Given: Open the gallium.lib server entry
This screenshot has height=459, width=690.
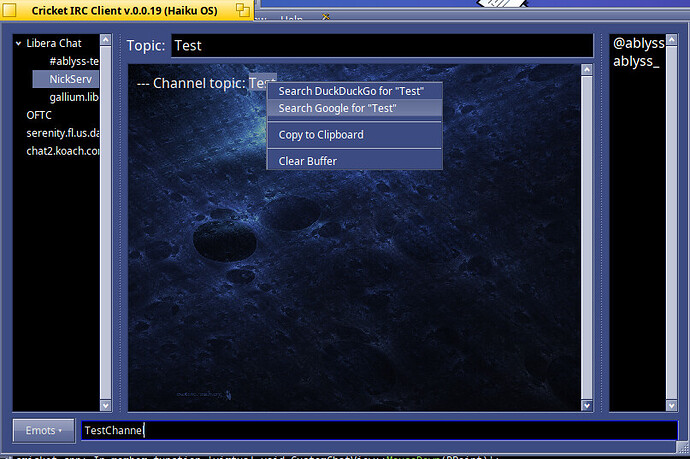Looking at the screenshot, I should pos(74,97).
